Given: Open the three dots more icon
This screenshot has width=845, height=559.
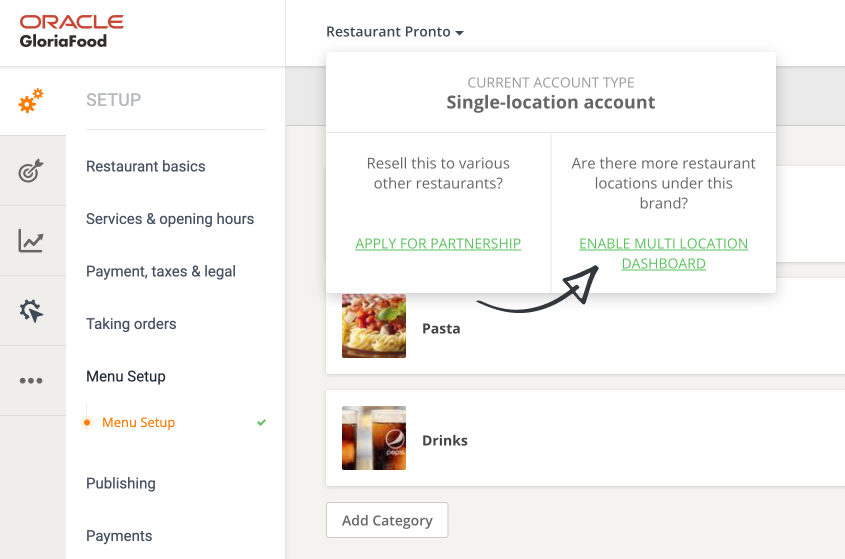Looking at the screenshot, I should pos(31,381).
